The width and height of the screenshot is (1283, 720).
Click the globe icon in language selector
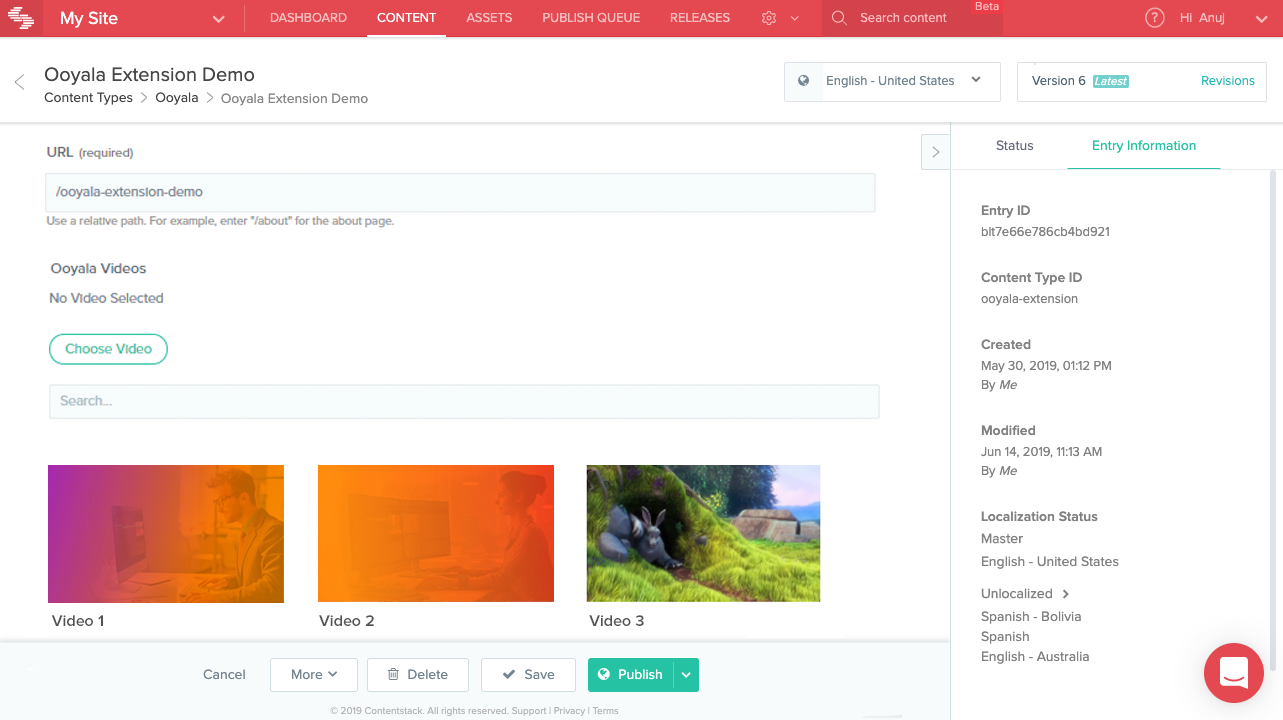(803, 81)
